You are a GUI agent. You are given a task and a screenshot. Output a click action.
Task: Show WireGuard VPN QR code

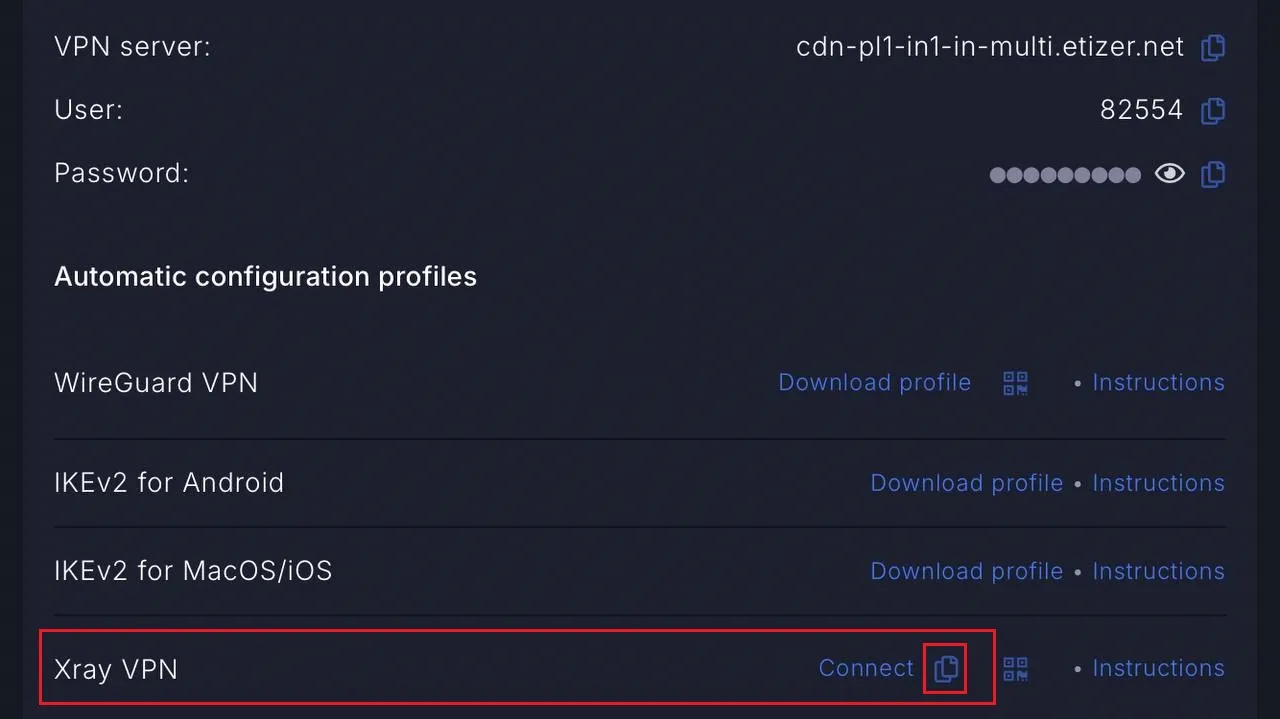pos(1016,383)
